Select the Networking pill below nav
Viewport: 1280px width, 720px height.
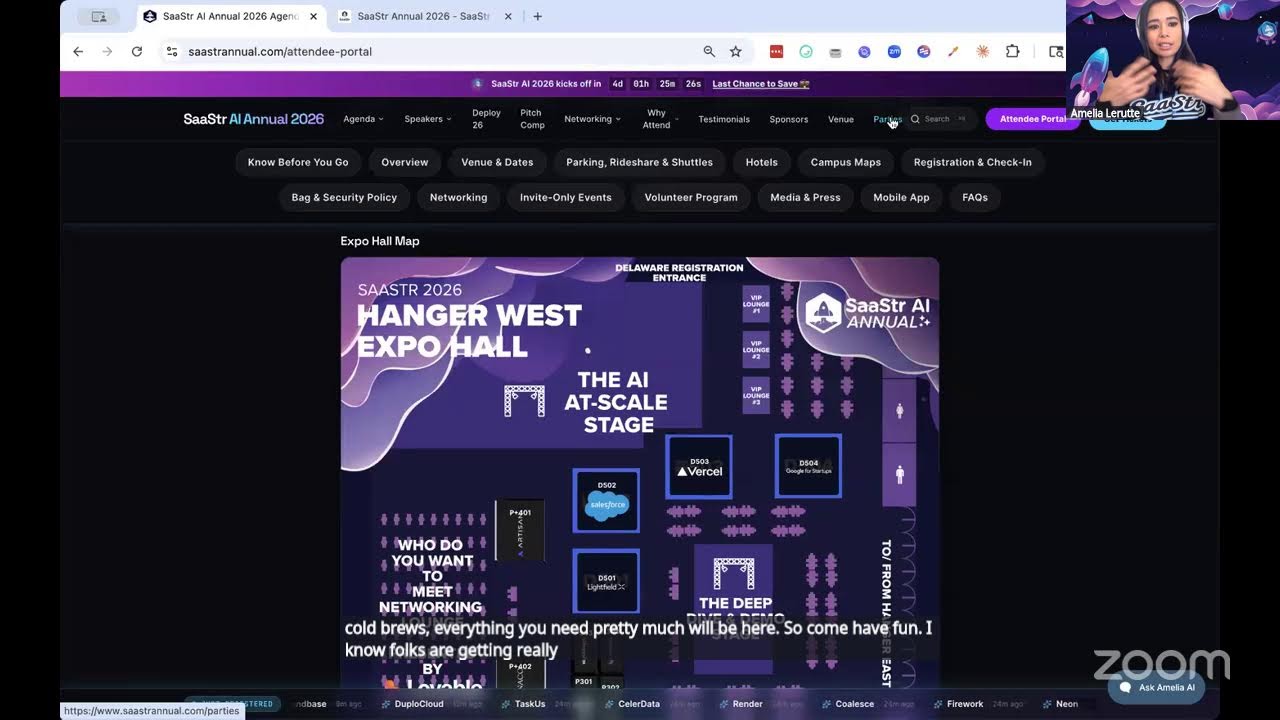point(458,197)
